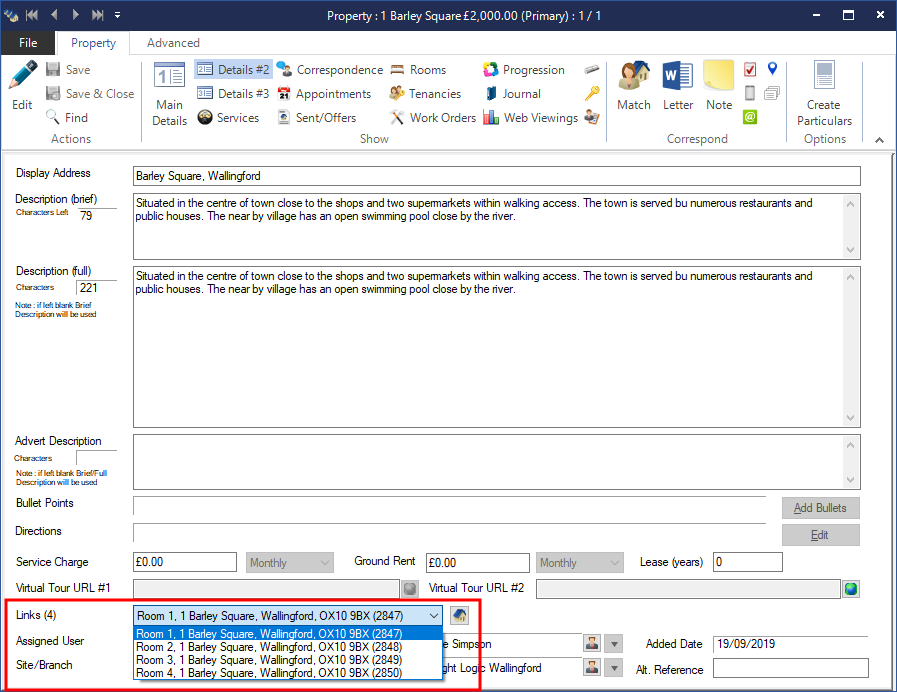
Task: Click the Display Address field
Action: [497, 176]
